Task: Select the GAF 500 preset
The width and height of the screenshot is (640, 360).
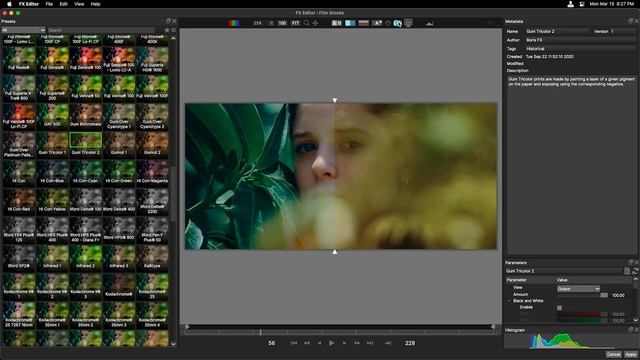Action: coord(52,116)
